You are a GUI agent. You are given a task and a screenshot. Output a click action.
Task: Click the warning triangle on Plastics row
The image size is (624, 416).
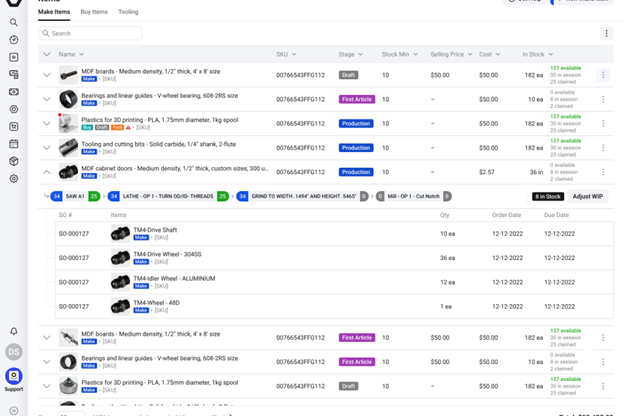coord(128,127)
